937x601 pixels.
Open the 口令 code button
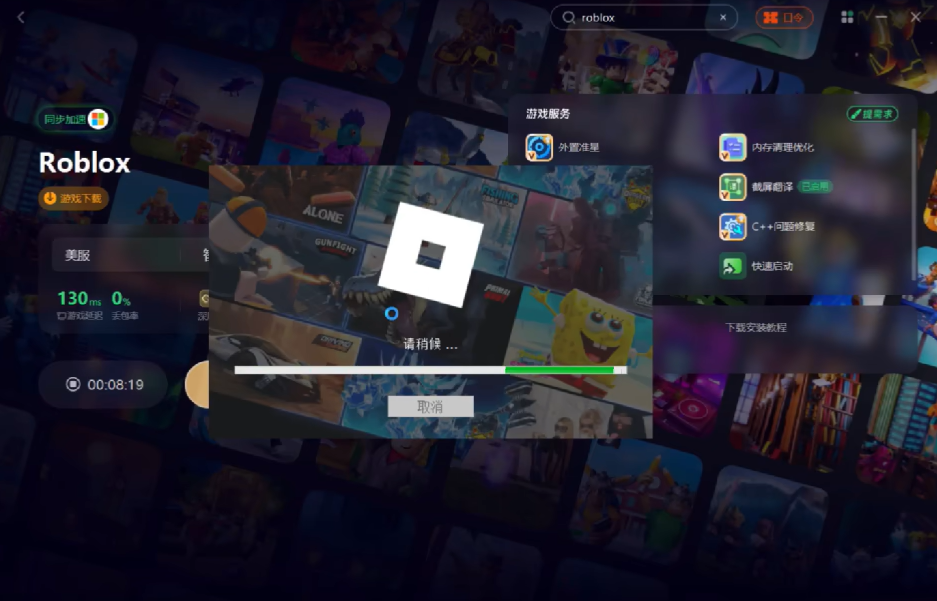tap(784, 18)
